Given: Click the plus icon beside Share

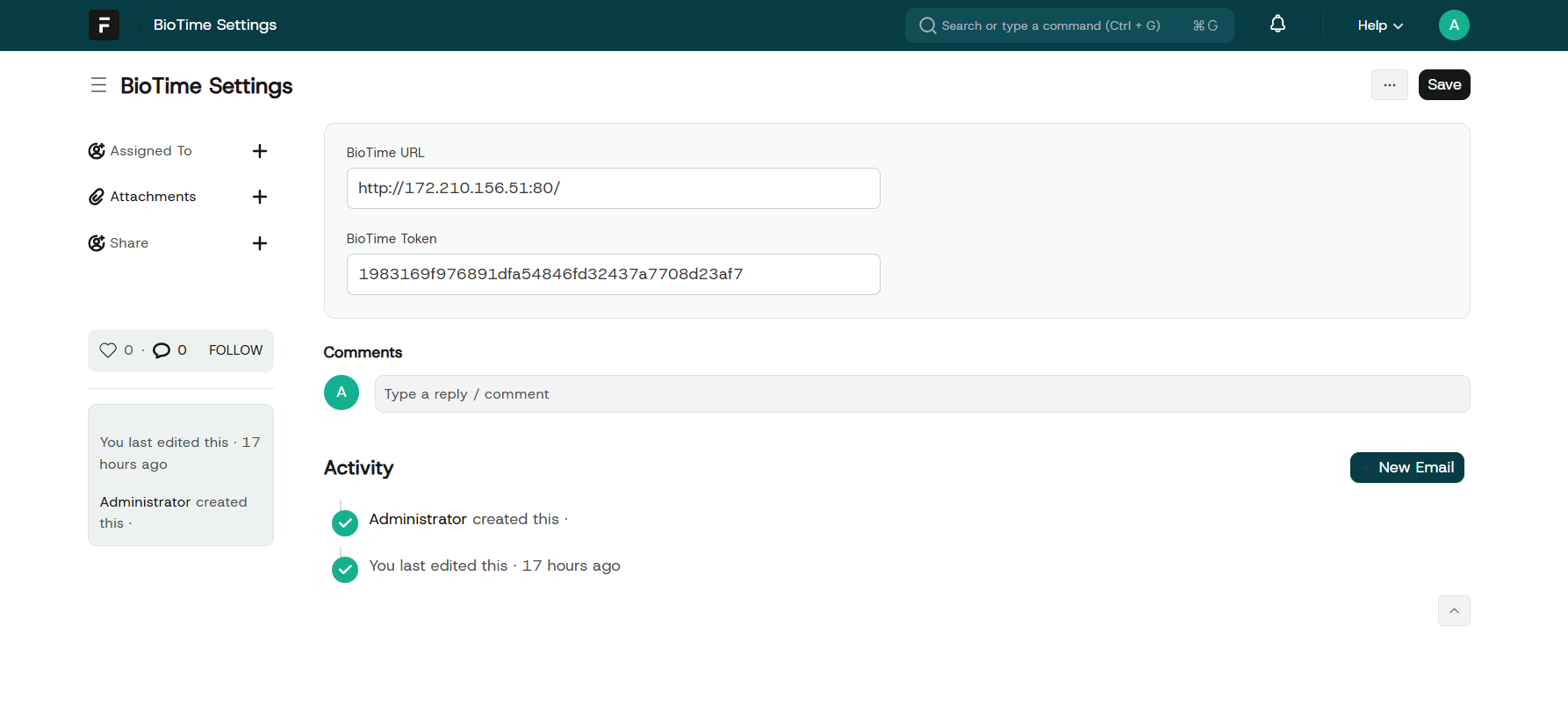Looking at the screenshot, I should pyautogui.click(x=259, y=243).
